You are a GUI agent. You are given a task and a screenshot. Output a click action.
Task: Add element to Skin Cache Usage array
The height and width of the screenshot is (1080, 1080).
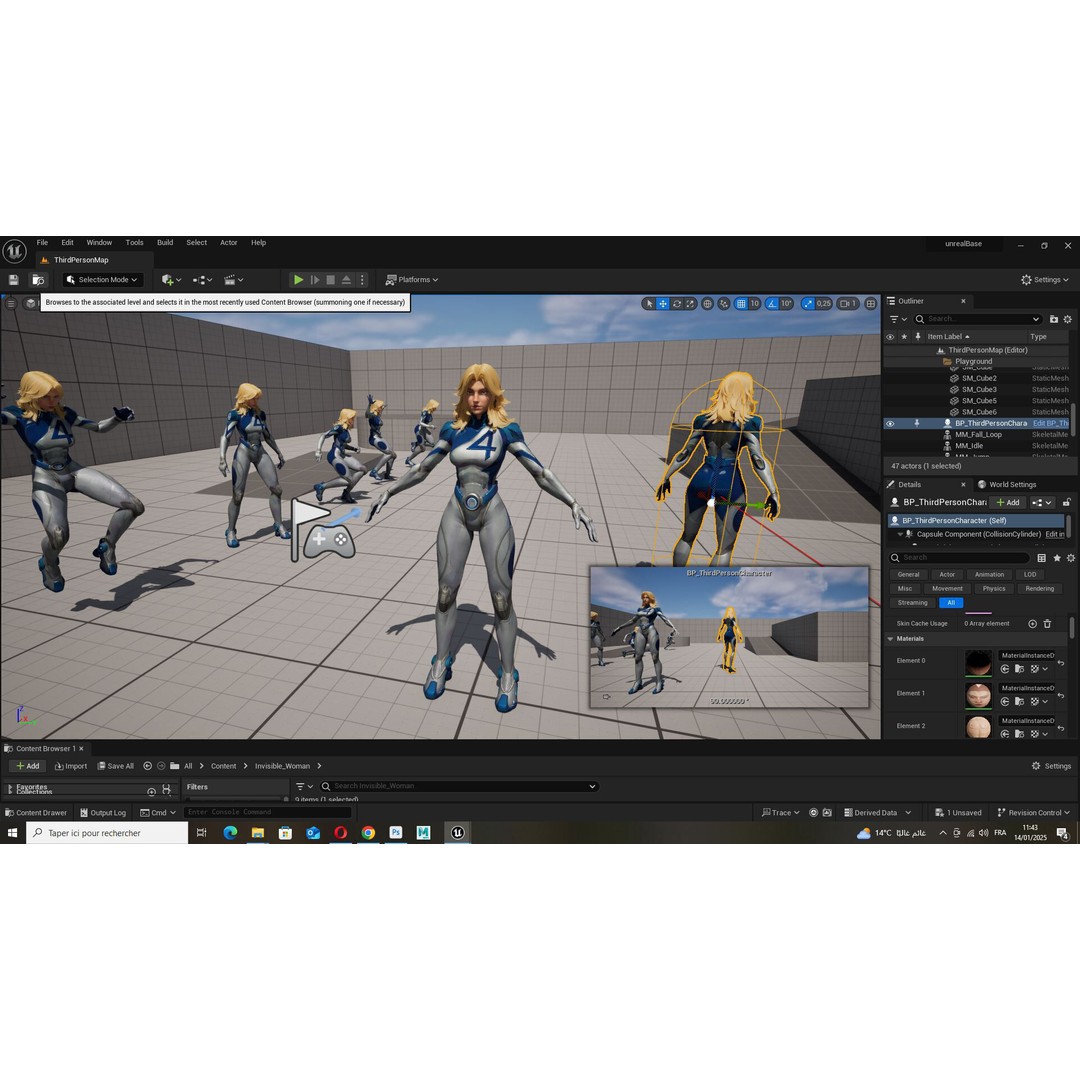pyautogui.click(x=1032, y=624)
